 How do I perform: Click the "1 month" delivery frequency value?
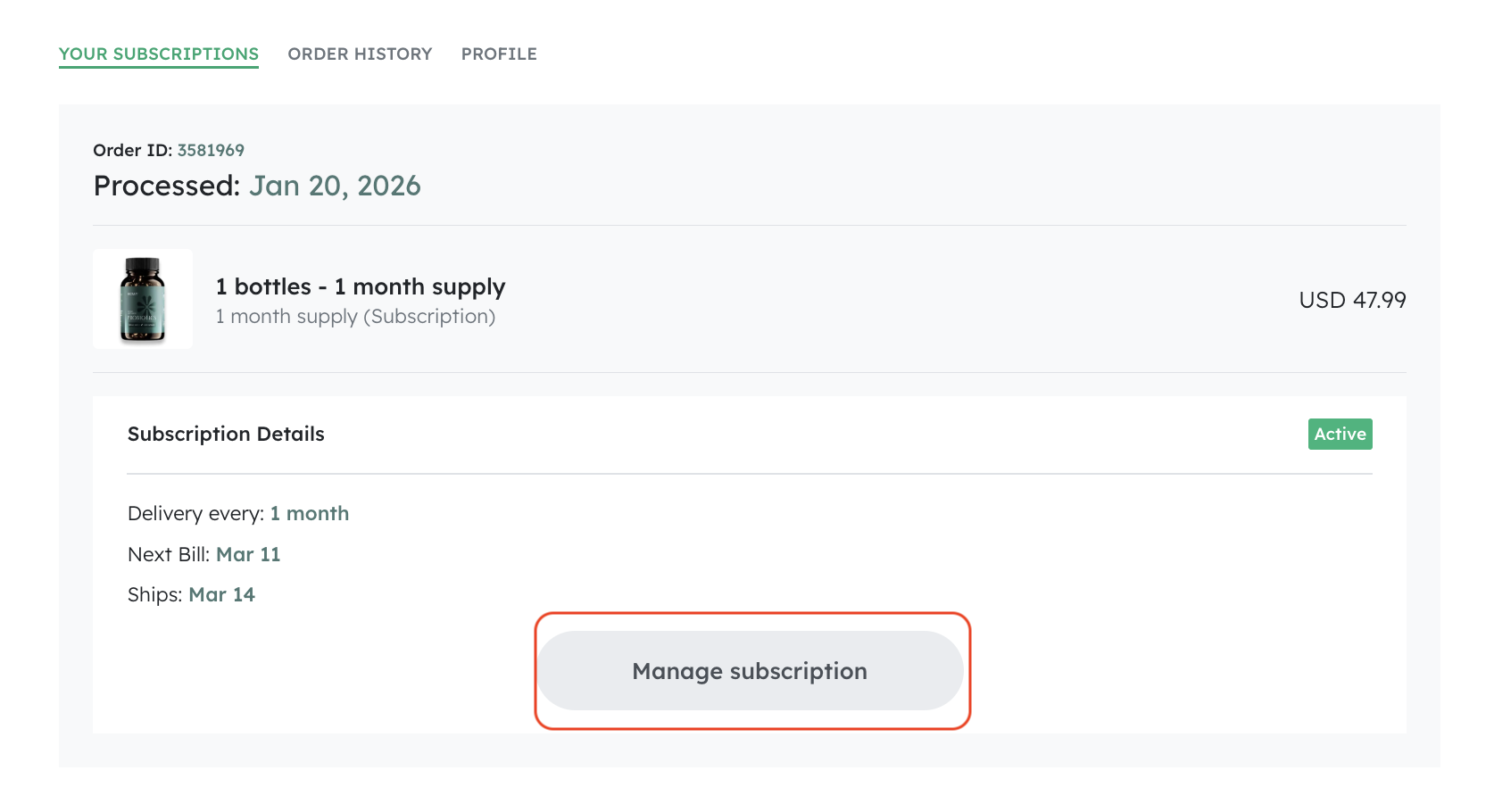(310, 514)
